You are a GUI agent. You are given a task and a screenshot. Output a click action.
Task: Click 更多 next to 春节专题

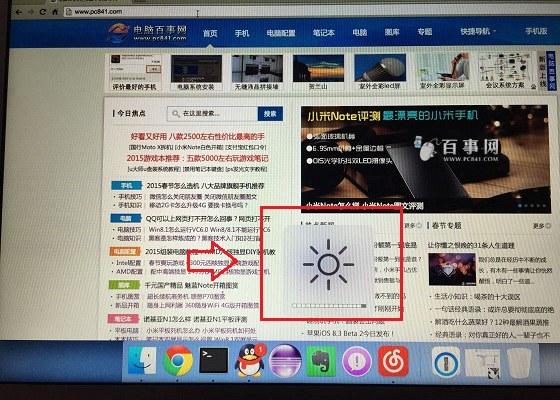point(541,226)
